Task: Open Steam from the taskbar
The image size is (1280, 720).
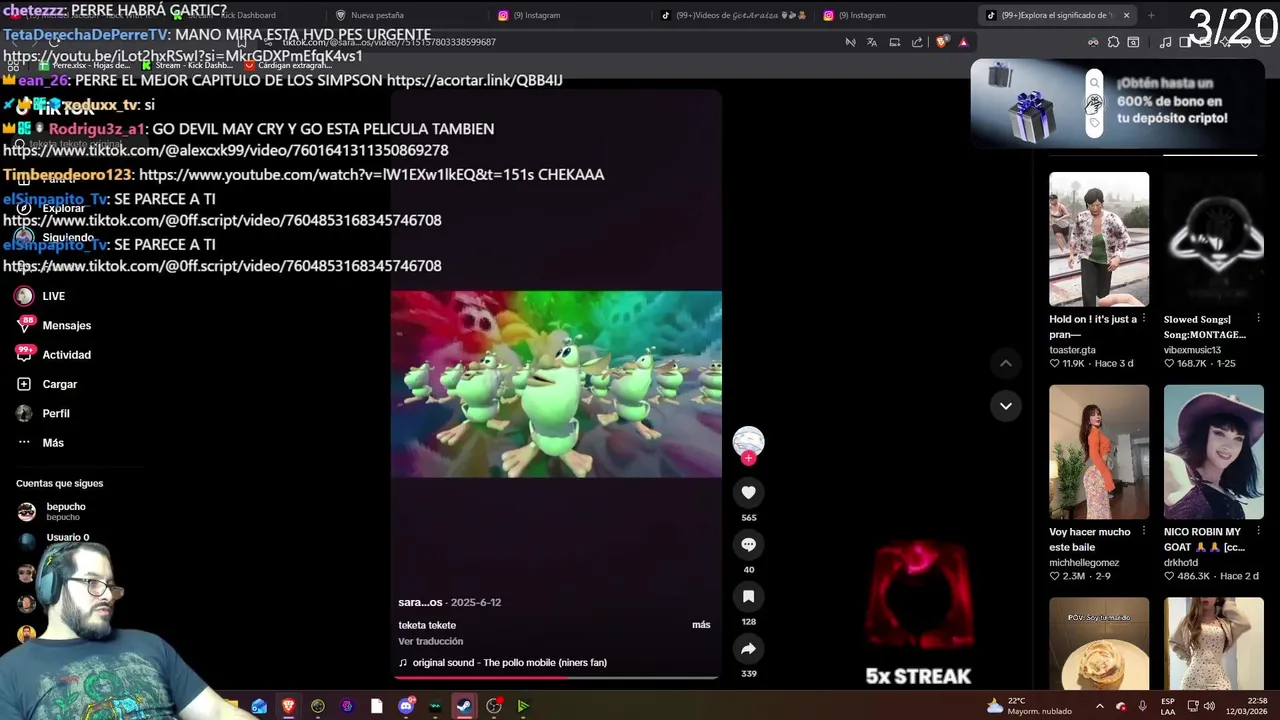Action: 464,706
